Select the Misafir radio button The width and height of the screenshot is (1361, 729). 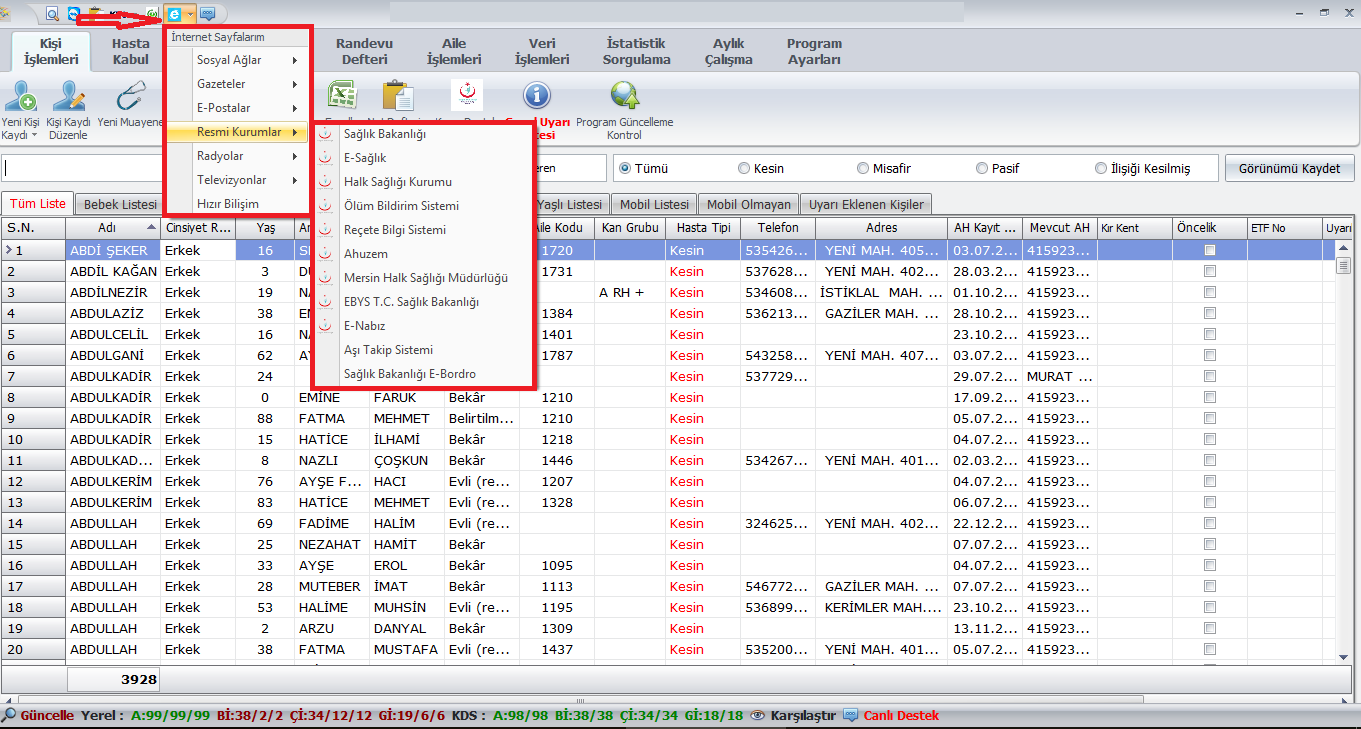(x=864, y=169)
